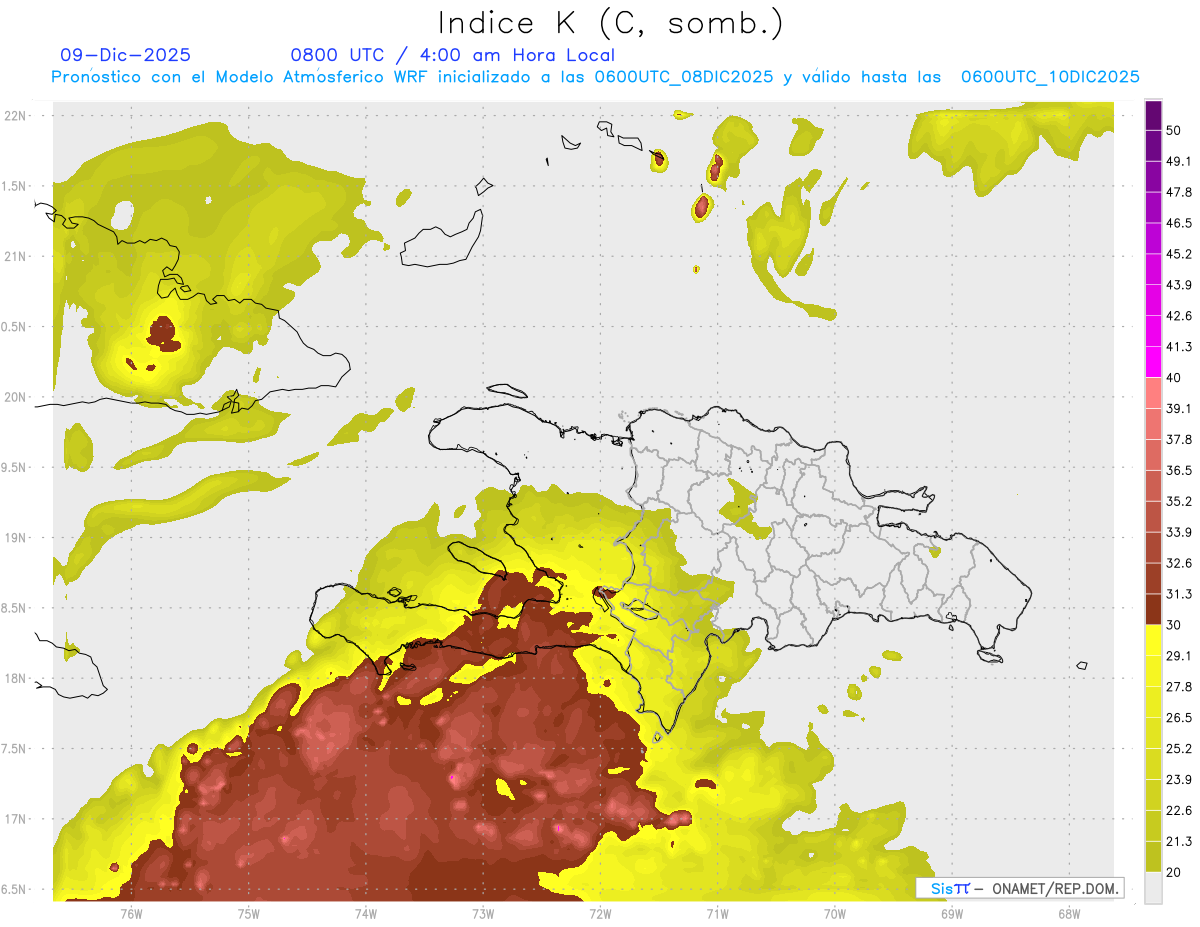Click the latitude label "1.5N"
The image size is (1200, 927).
point(15,187)
